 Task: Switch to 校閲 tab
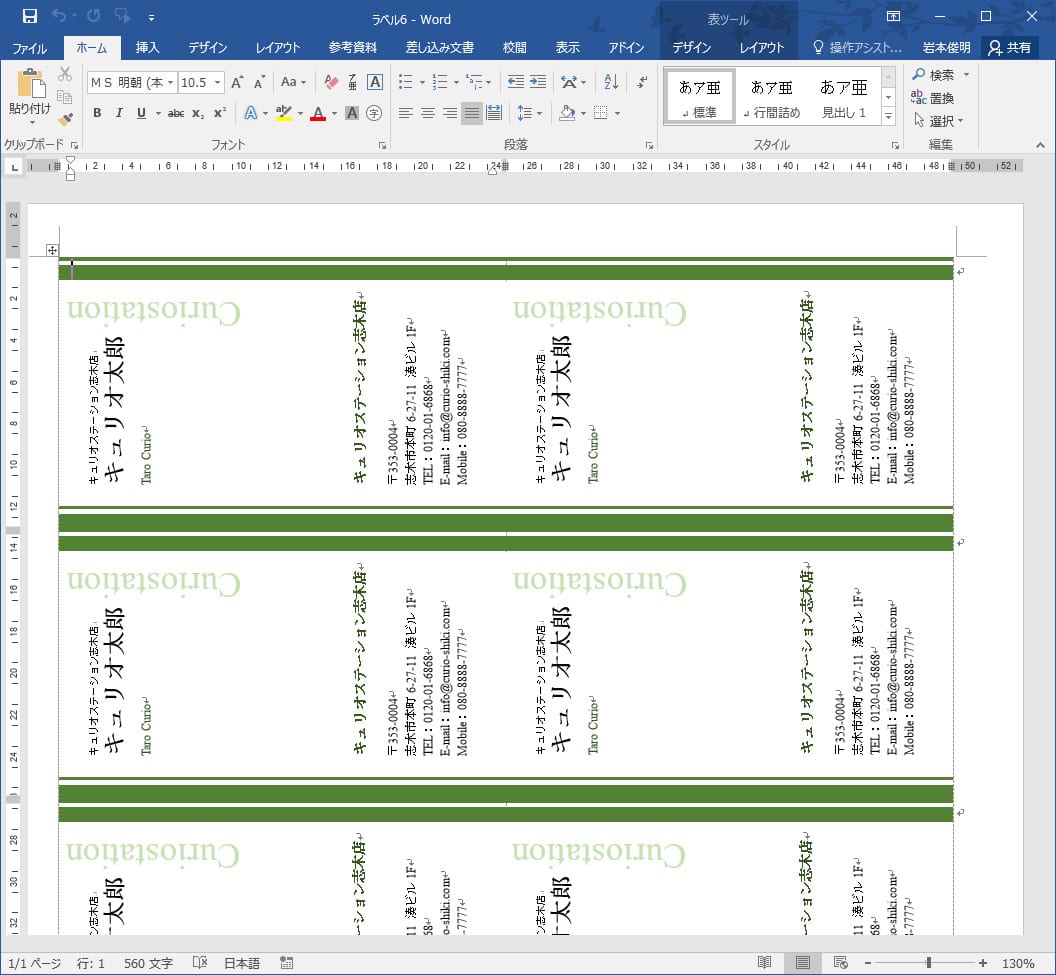[x=514, y=48]
